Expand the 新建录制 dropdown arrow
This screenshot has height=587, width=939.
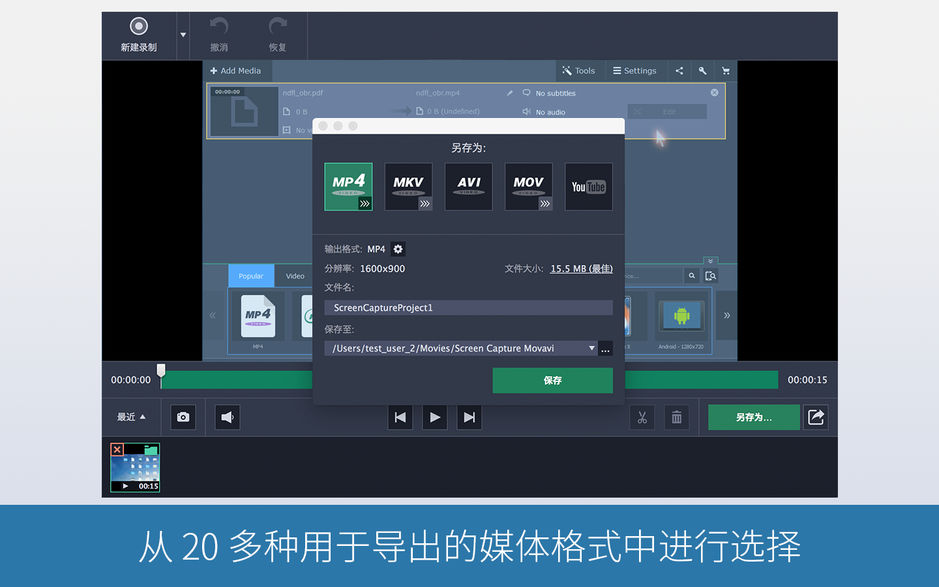point(181,35)
